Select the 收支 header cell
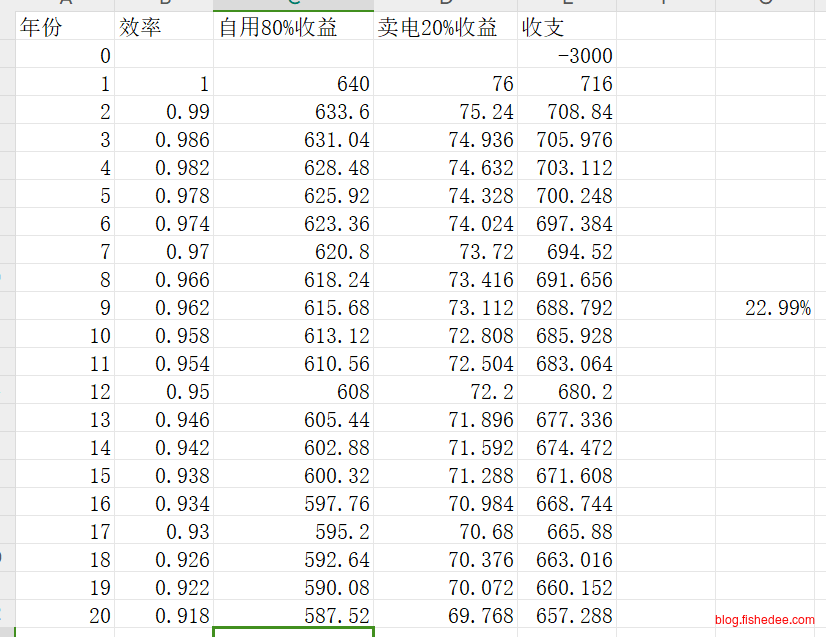The image size is (826, 637). point(566,27)
